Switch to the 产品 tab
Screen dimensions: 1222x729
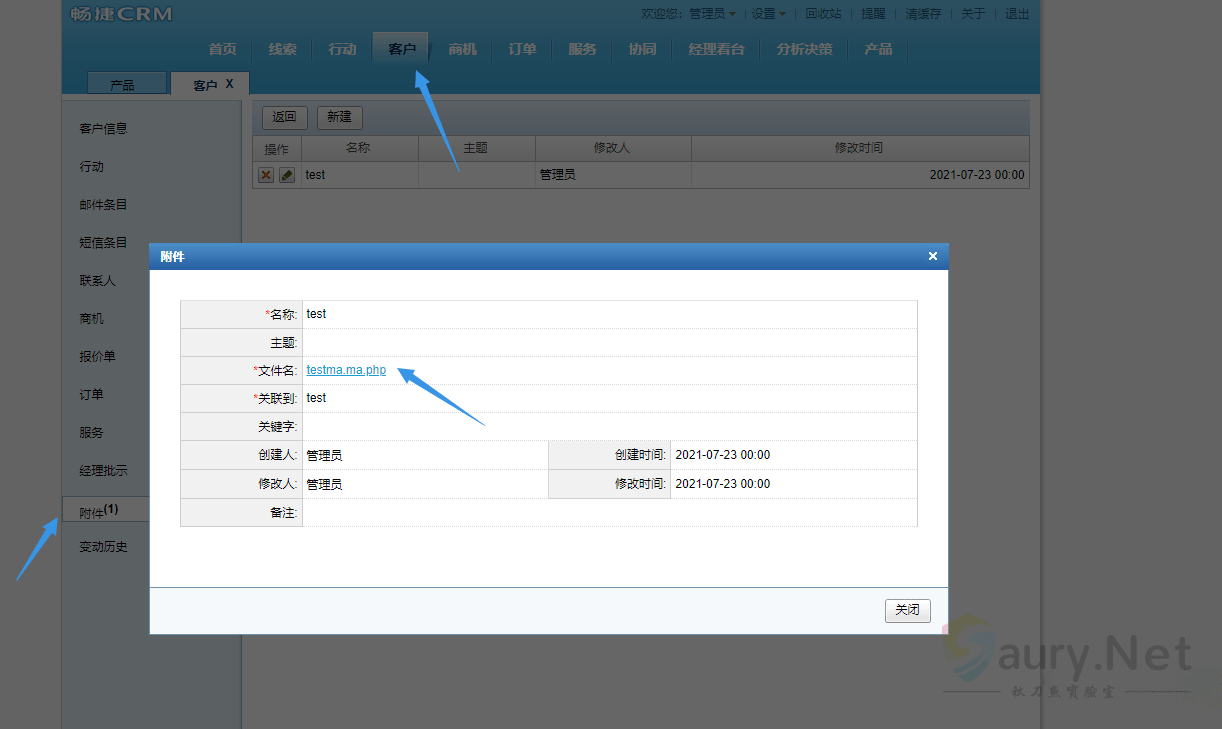click(122, 85)
